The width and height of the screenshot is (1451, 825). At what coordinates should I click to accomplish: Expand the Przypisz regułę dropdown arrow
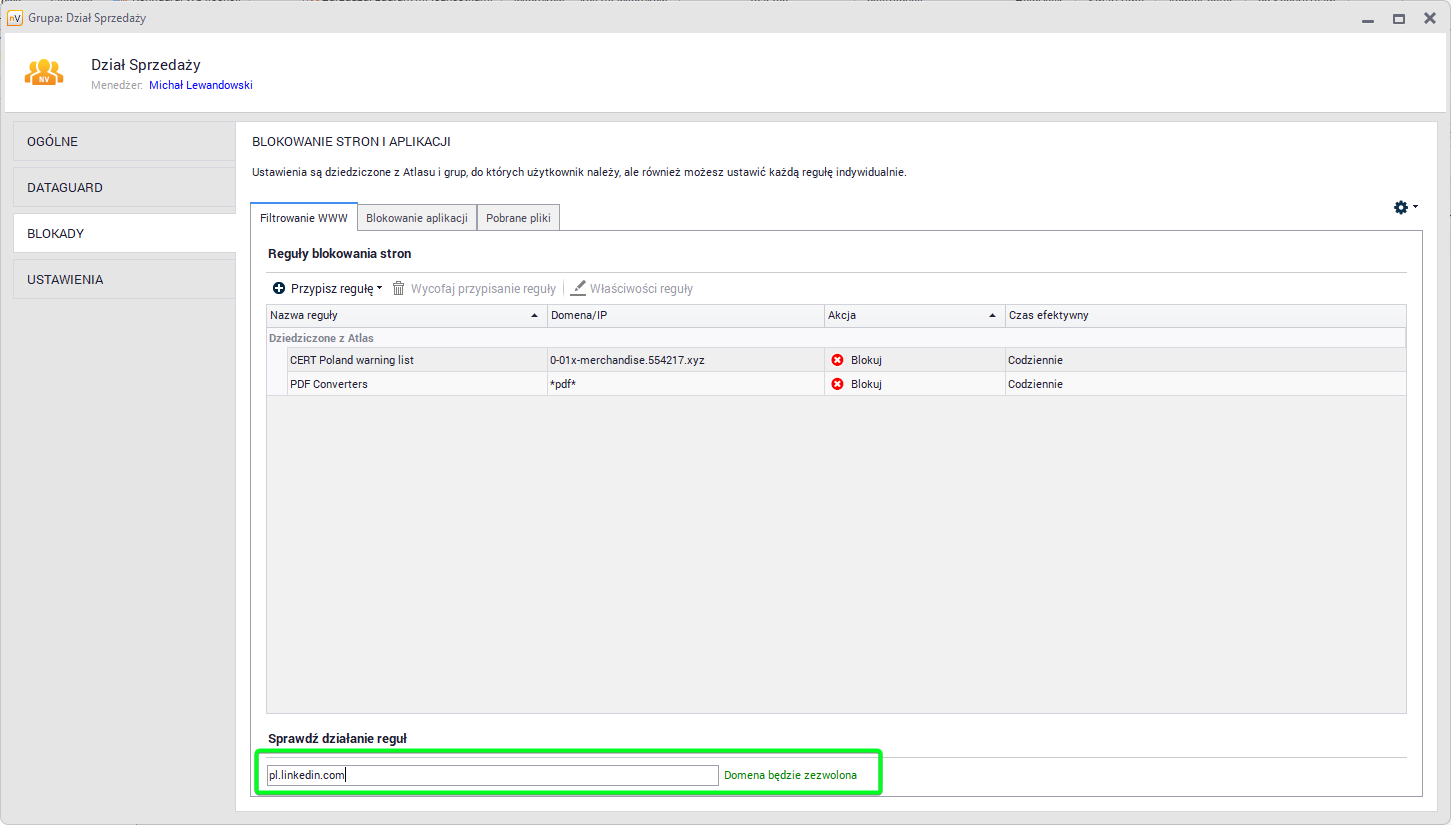(380, 288)
